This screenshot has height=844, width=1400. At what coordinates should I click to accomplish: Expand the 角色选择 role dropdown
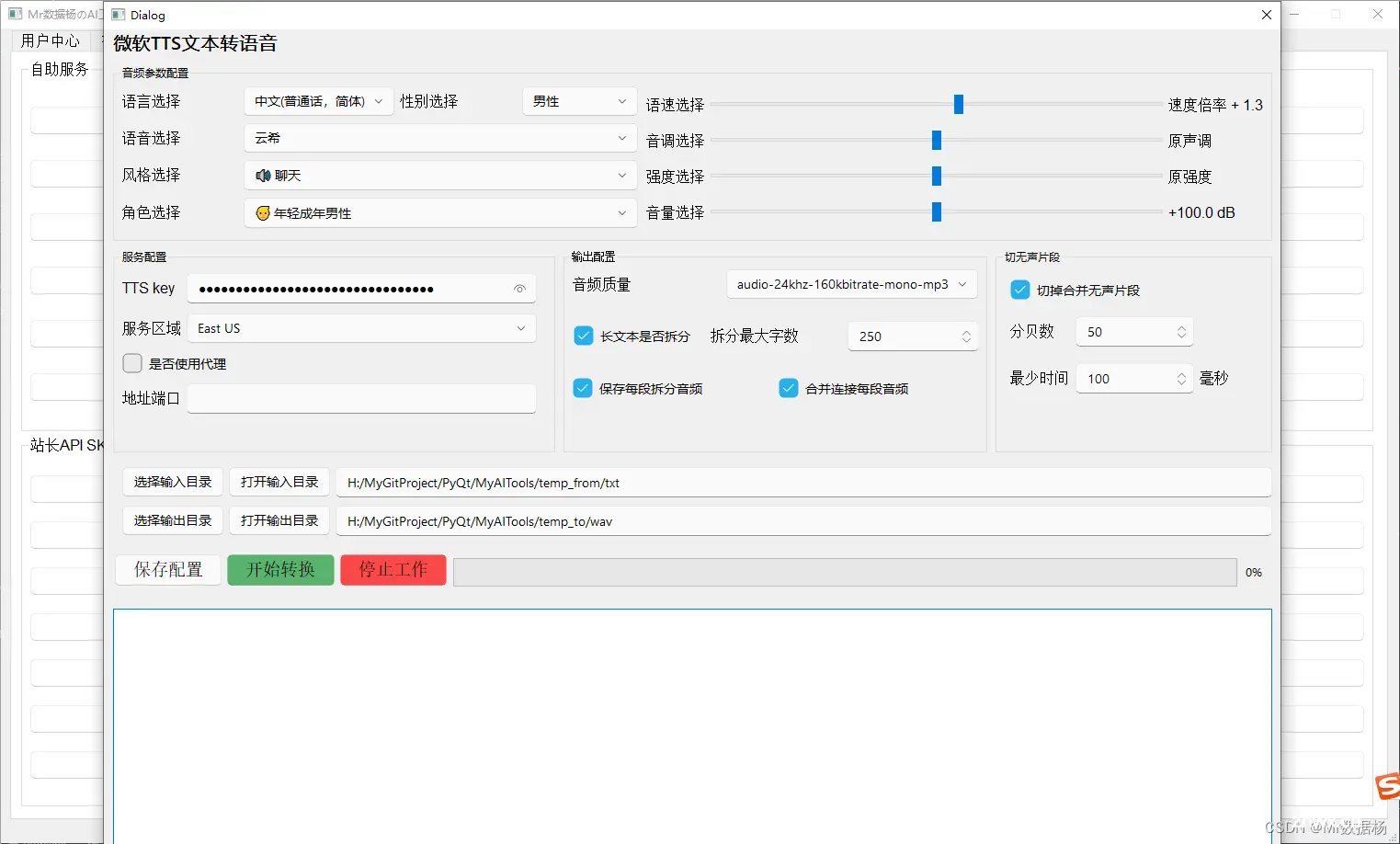click(440, 212)
